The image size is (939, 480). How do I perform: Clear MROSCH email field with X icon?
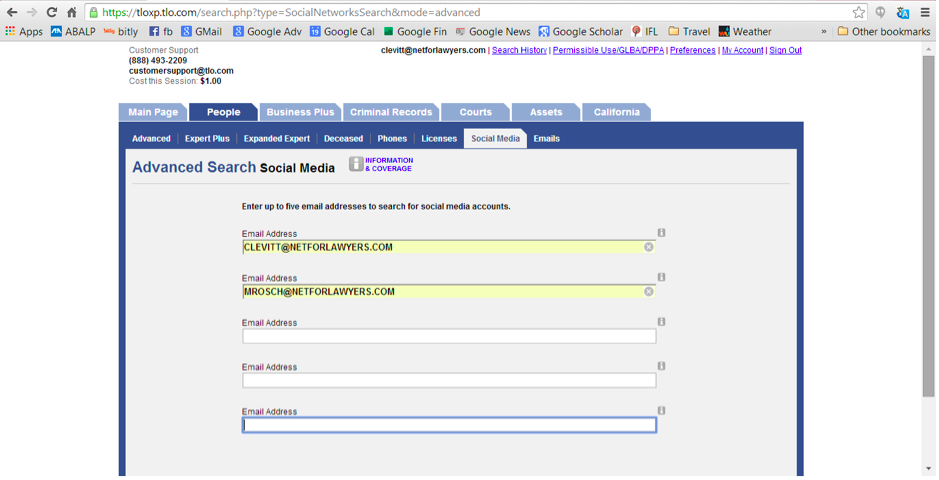point(649,291)
